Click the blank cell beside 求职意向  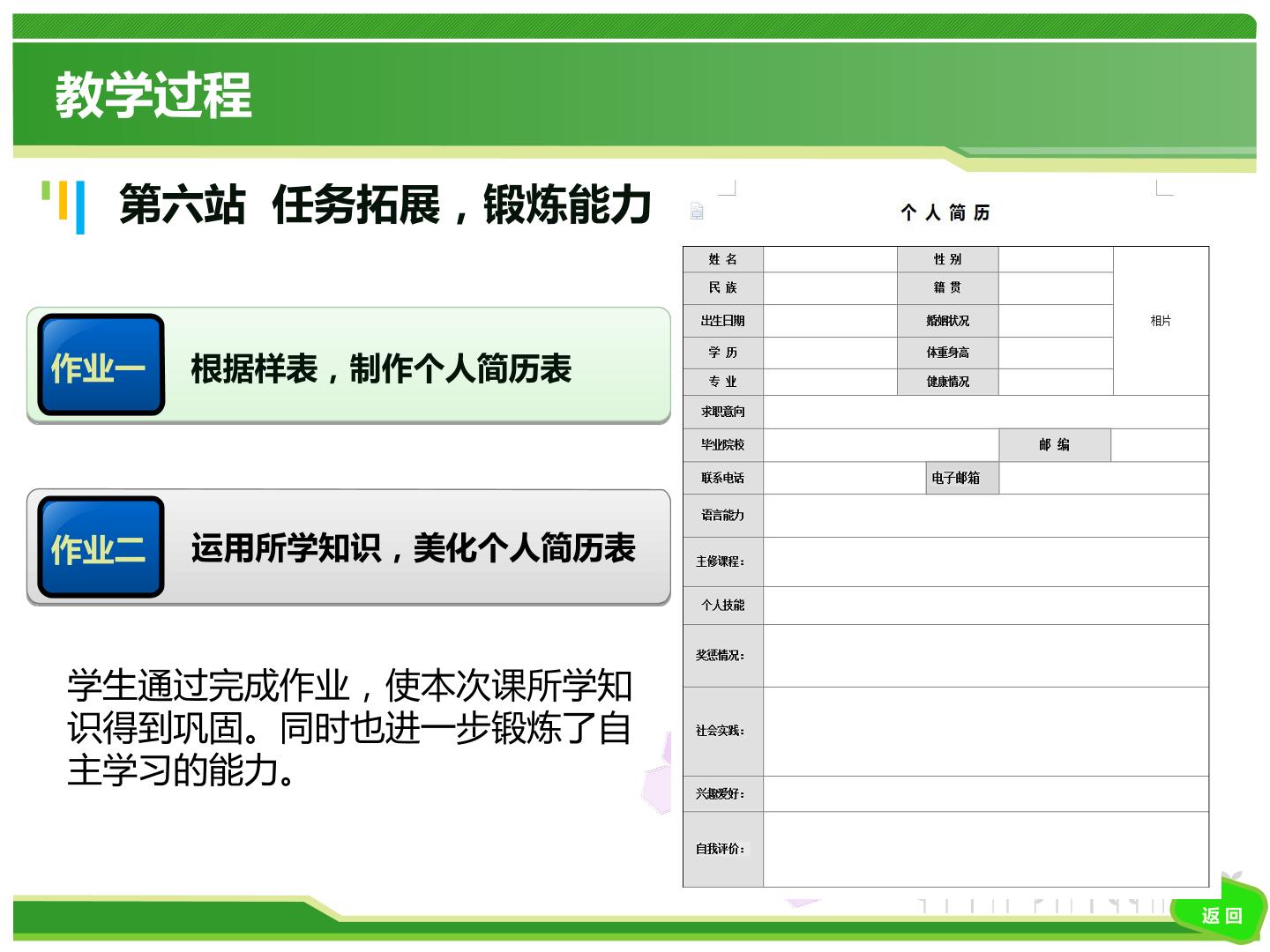click(985, 412)
